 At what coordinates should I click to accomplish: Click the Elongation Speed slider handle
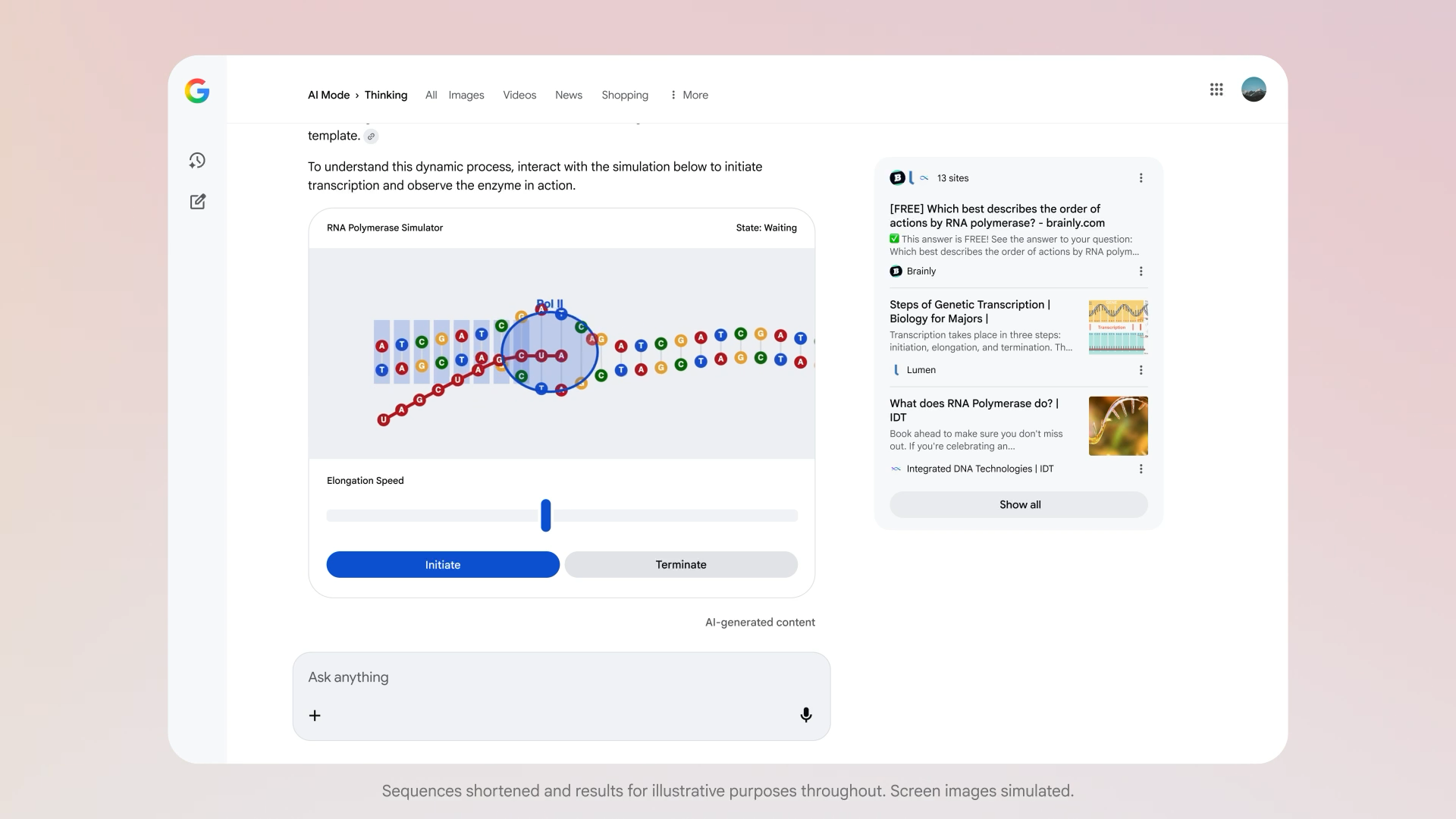[x=545, y=516]
